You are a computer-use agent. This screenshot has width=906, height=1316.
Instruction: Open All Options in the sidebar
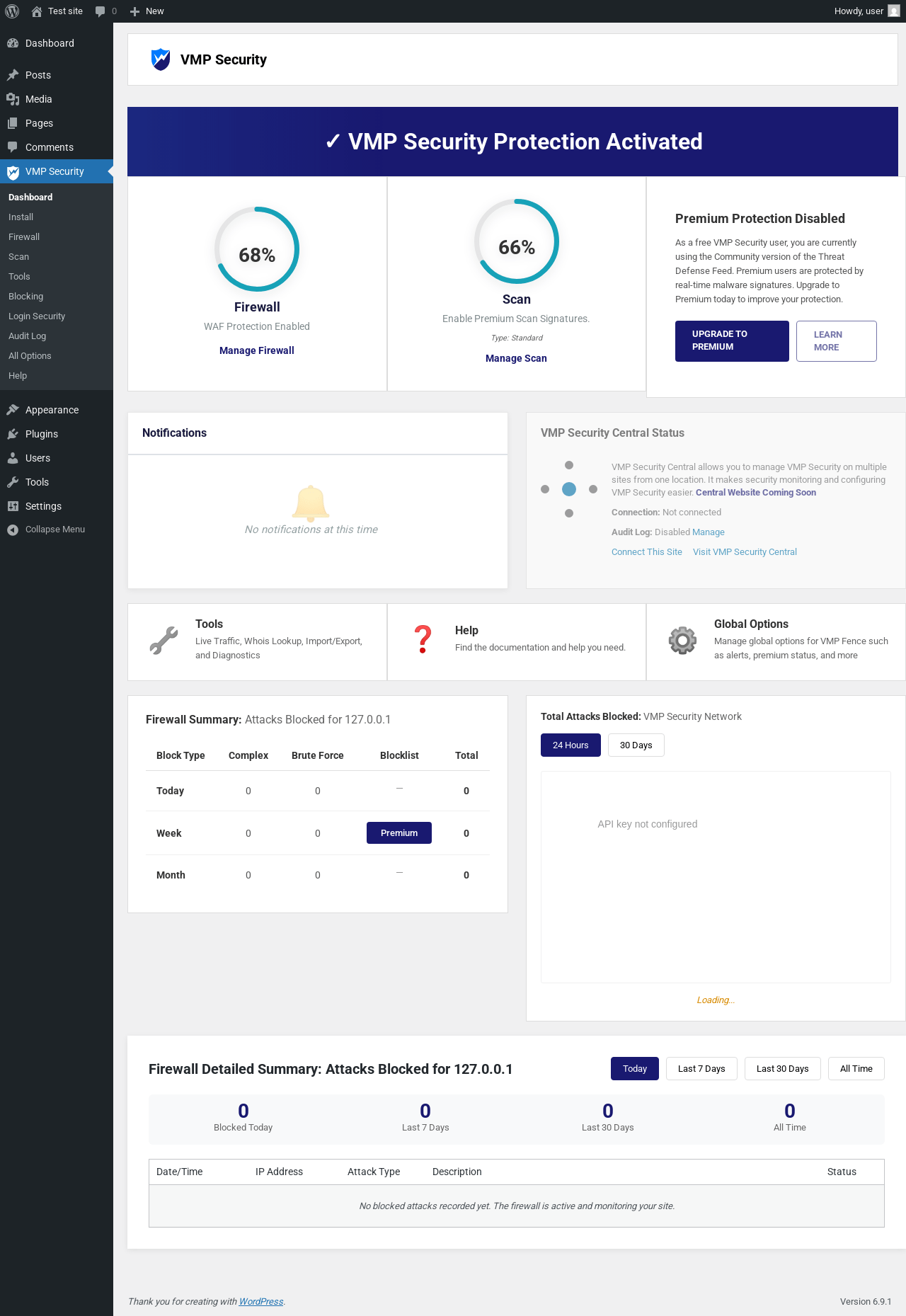coord(30,356)
